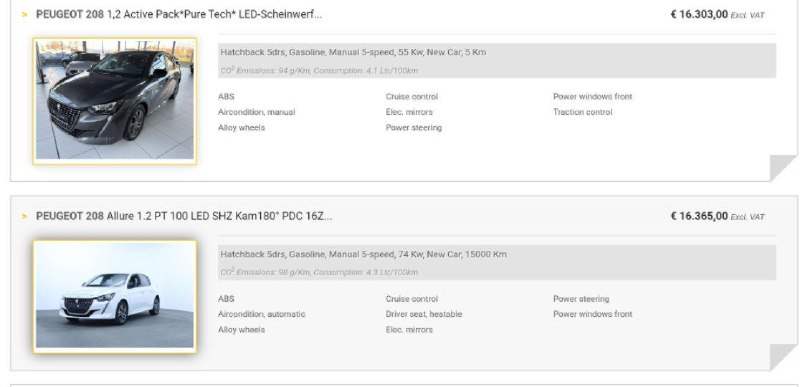Open the white Peugeot 208 car photo
The image size is (800, 387).
pyautogui.click(x=115, y=296)
